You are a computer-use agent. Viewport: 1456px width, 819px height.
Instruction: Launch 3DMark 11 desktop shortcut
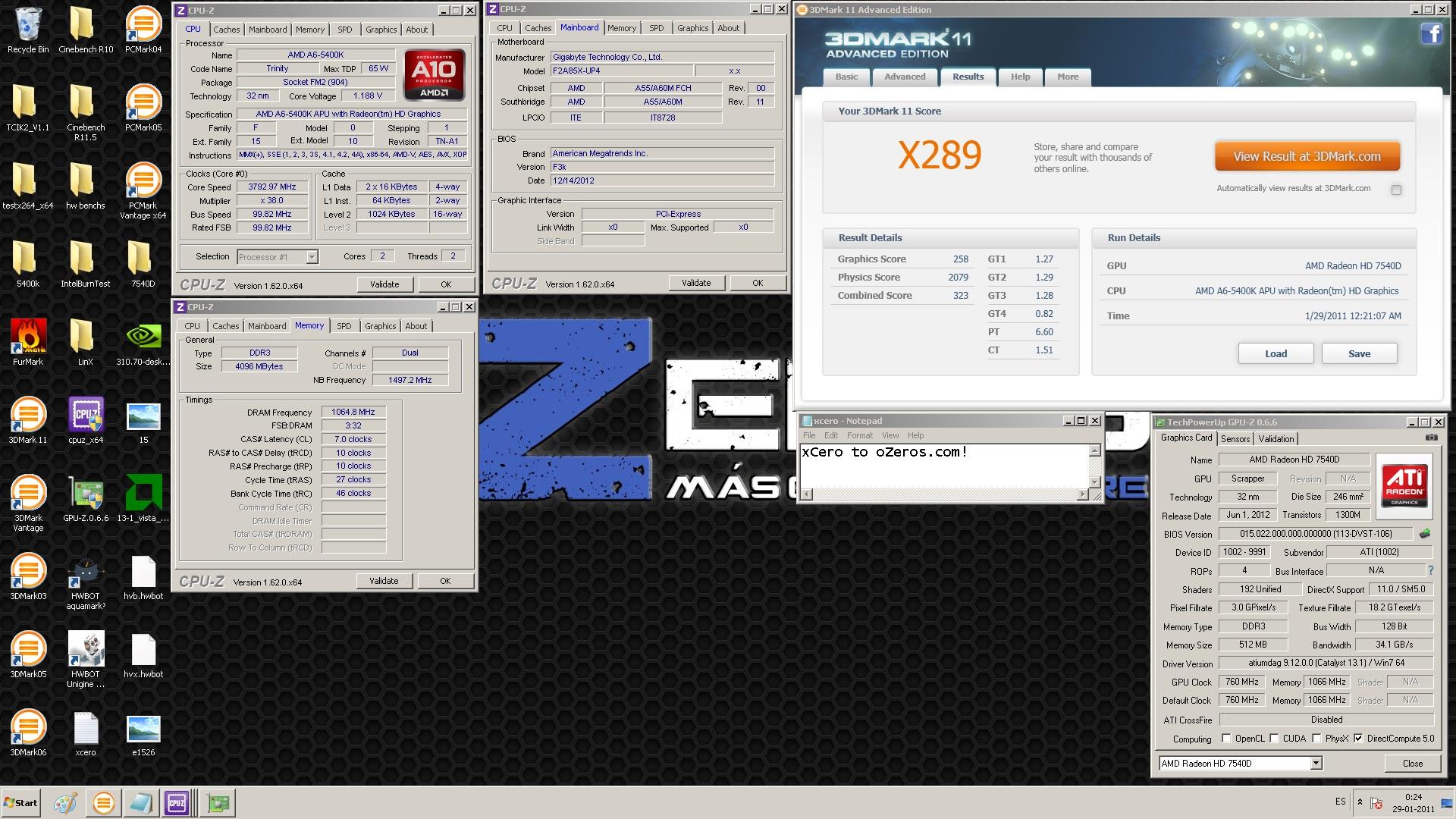27,420
